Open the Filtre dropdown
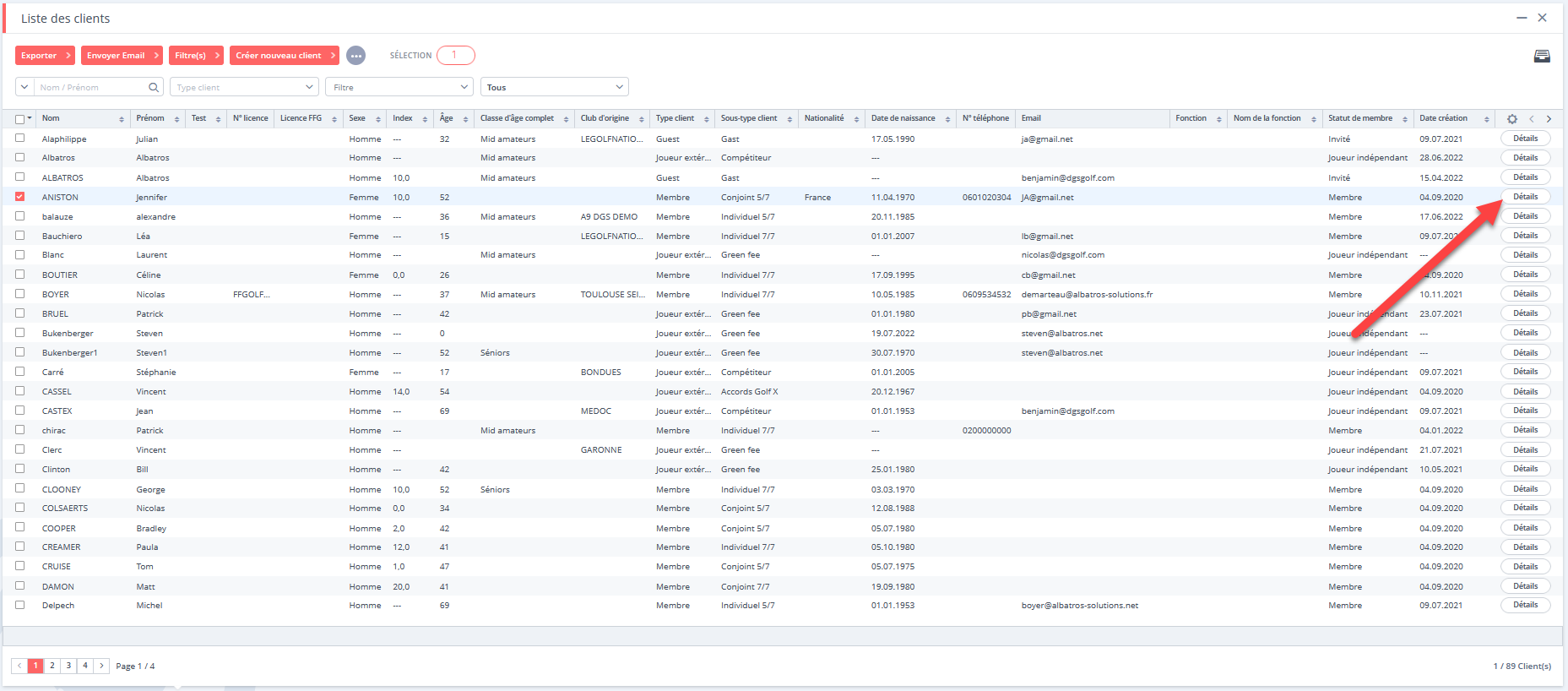Screen dimensions: 1568x691 click(x=399, y=87)
